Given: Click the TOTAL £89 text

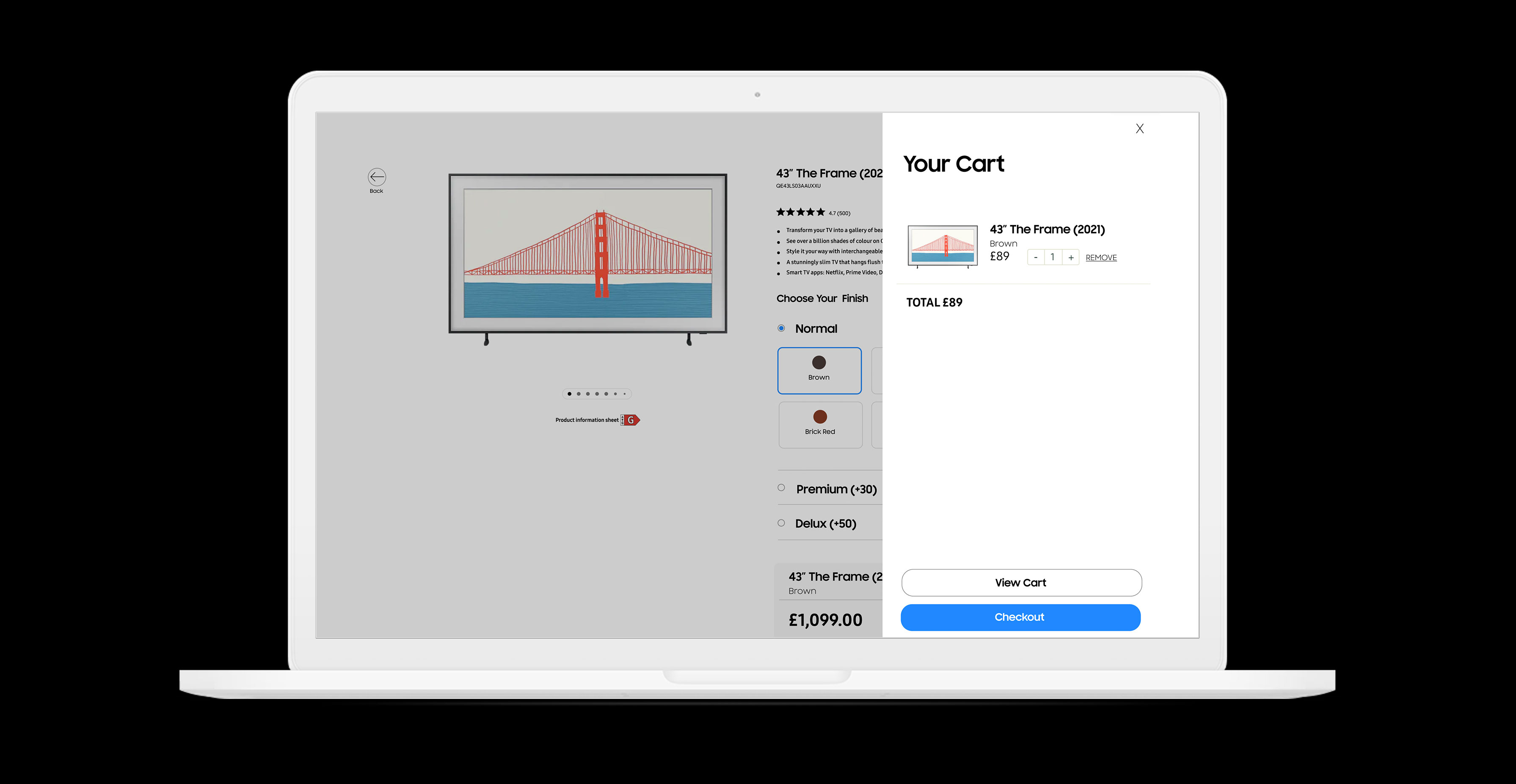Looking at the screenshot, I should point(934,303).
